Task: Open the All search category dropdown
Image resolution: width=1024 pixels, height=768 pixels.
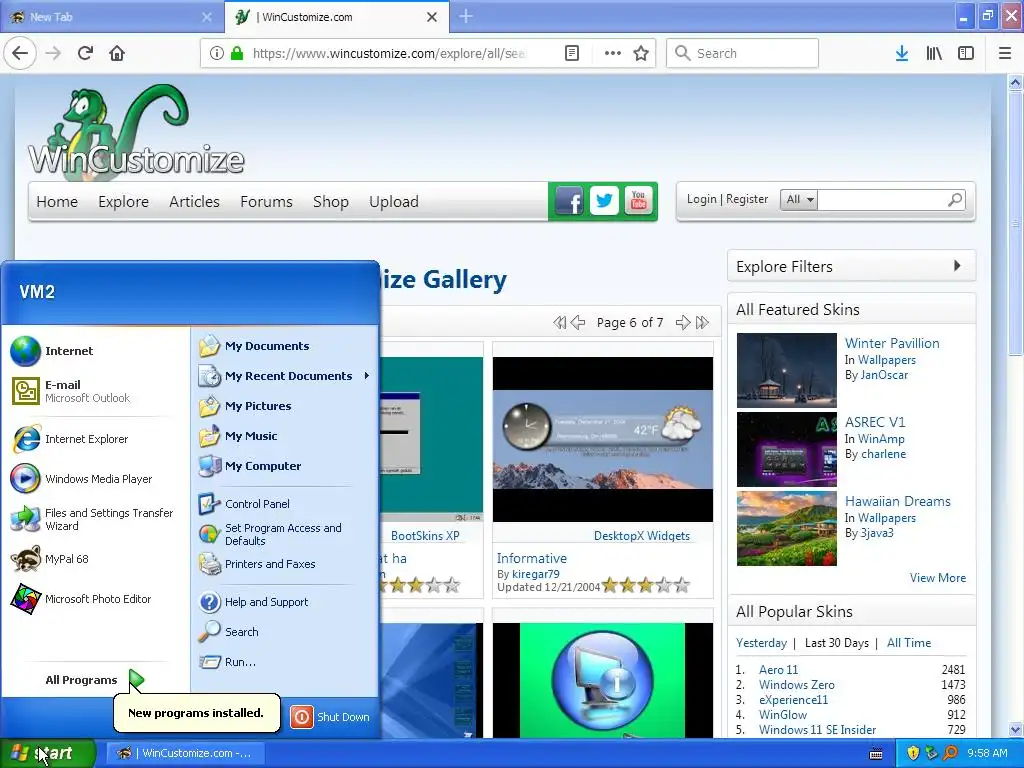Action: point(799,200)
